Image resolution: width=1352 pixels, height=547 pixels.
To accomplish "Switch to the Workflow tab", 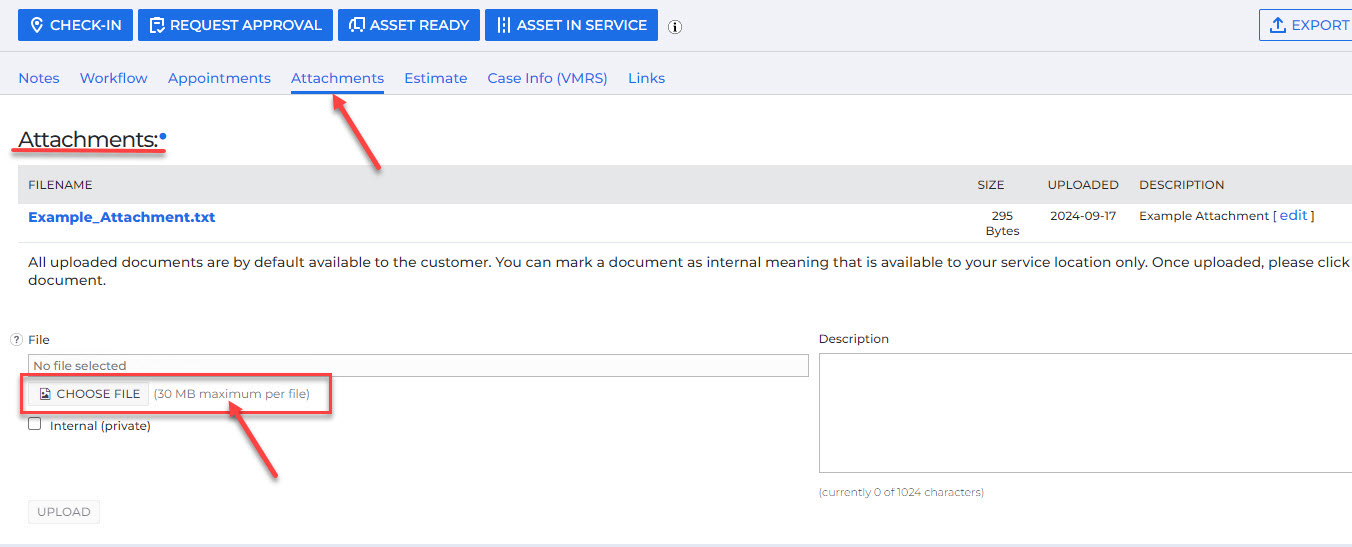I will pos(114,78).
